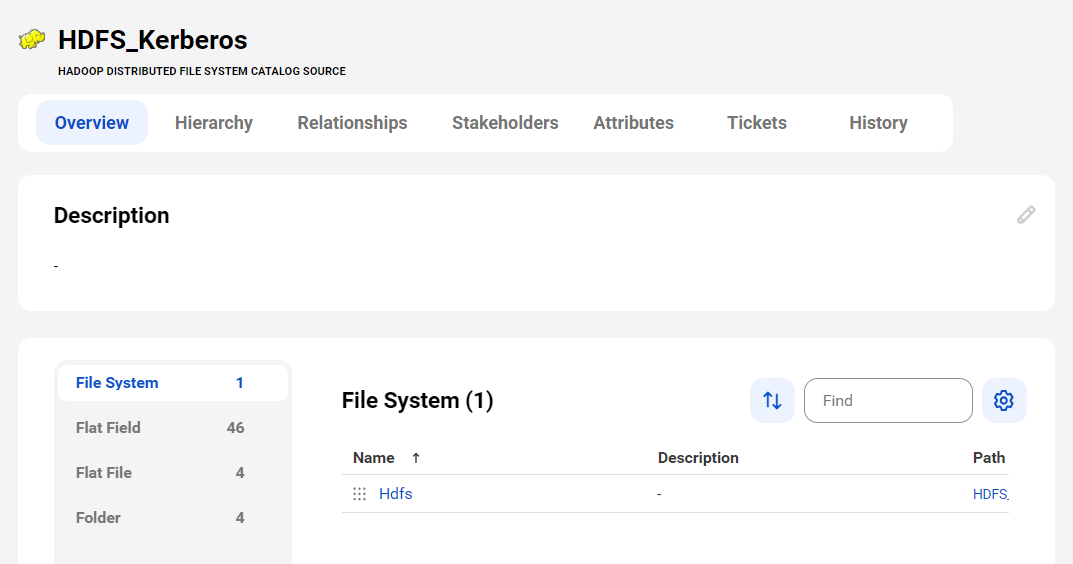Image resolution: width=1073 pixels, height=564 pixels.
Task: Click the drag-handle grid icon beside Hdfs
Action: point(359,494)
